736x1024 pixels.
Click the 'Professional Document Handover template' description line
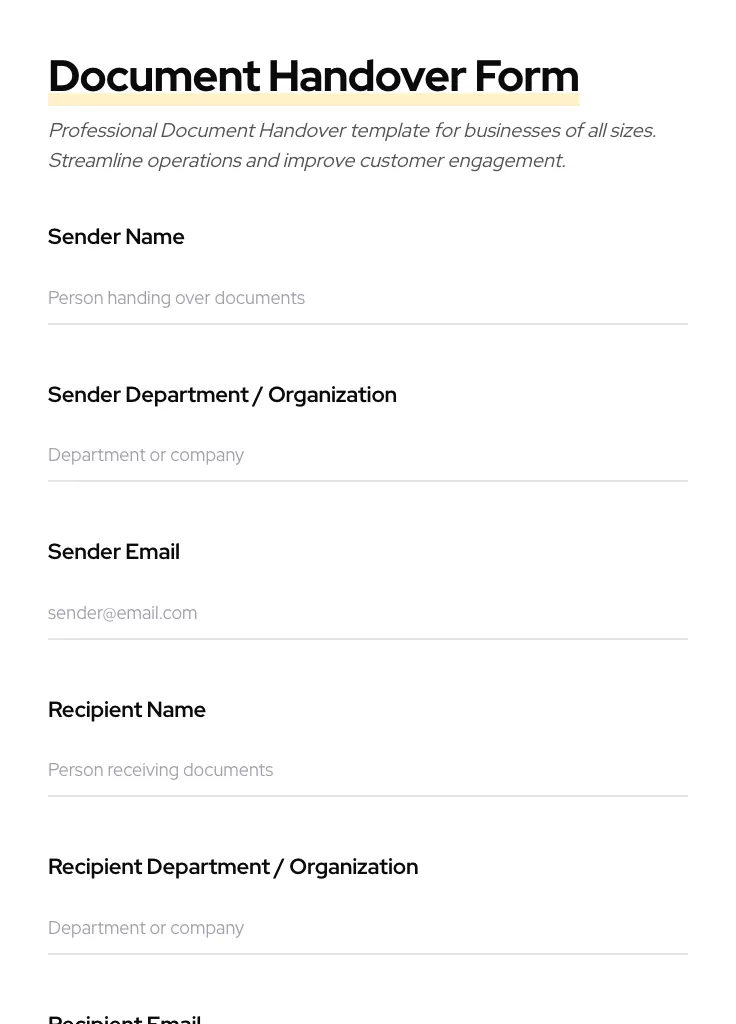(352, 131)
